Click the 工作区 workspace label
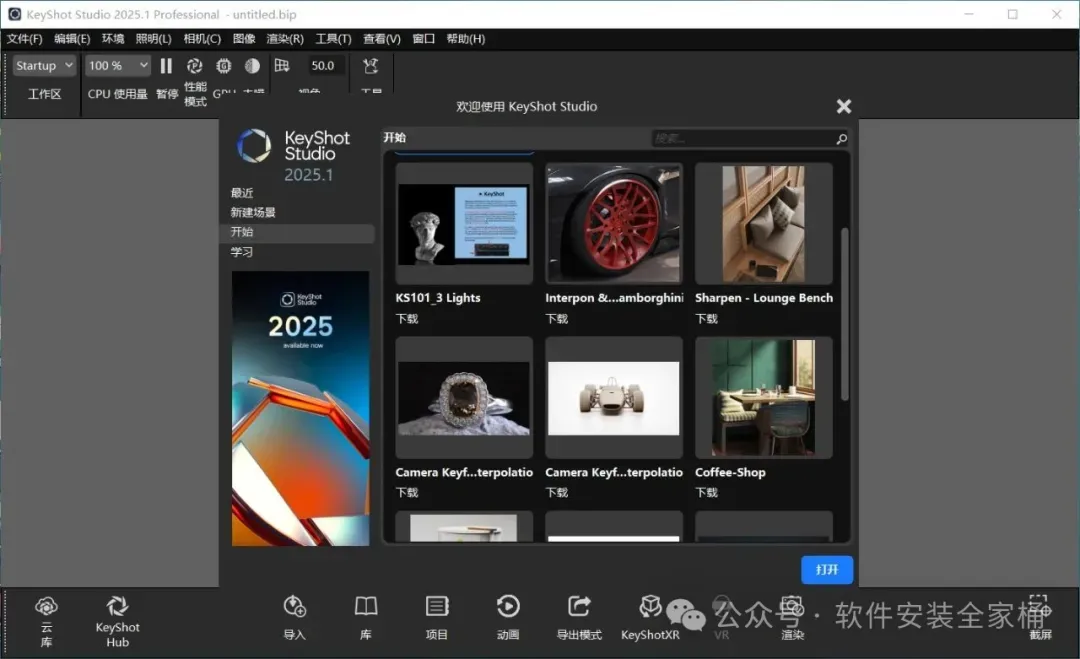This screenshot has height=659, width=1080. [x=44, y=94]
